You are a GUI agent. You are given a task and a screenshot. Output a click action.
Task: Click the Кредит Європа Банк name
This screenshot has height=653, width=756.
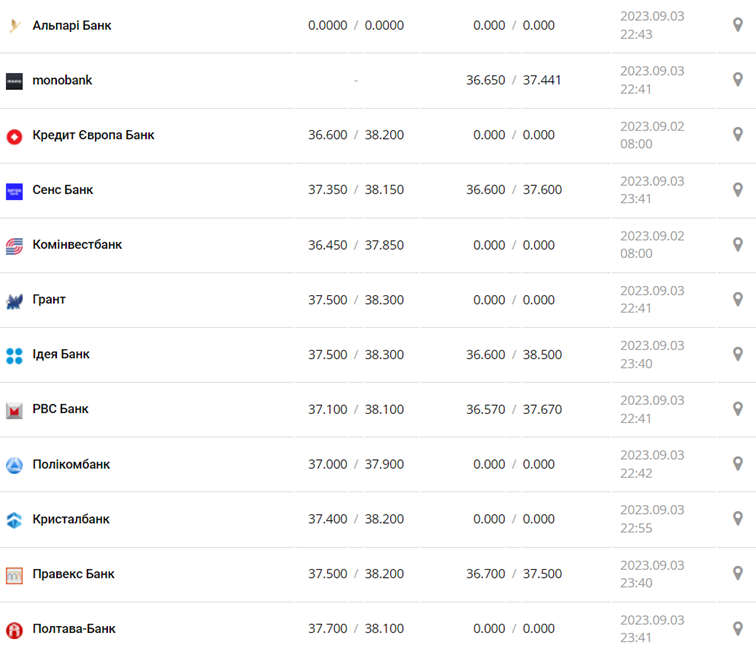(93, 135)
